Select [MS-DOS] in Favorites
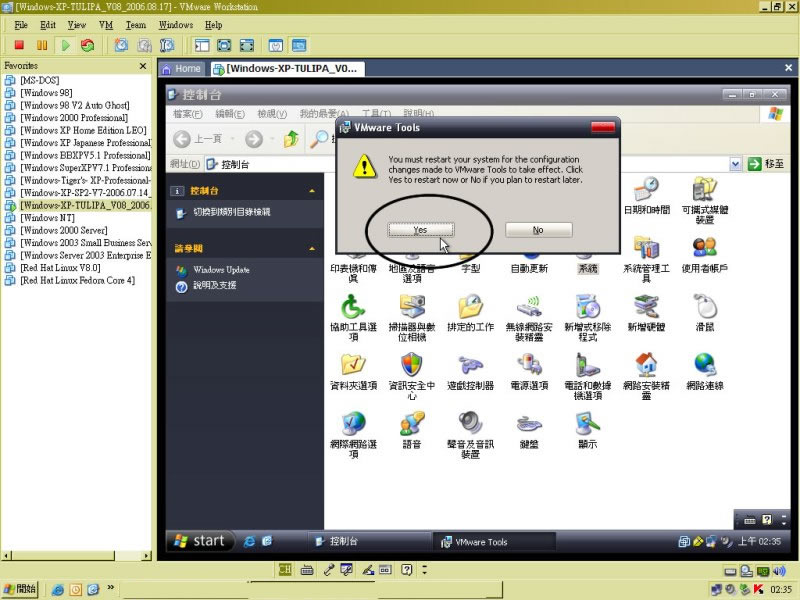The width and height of the screenshot is (800, 600). (39, 80)
